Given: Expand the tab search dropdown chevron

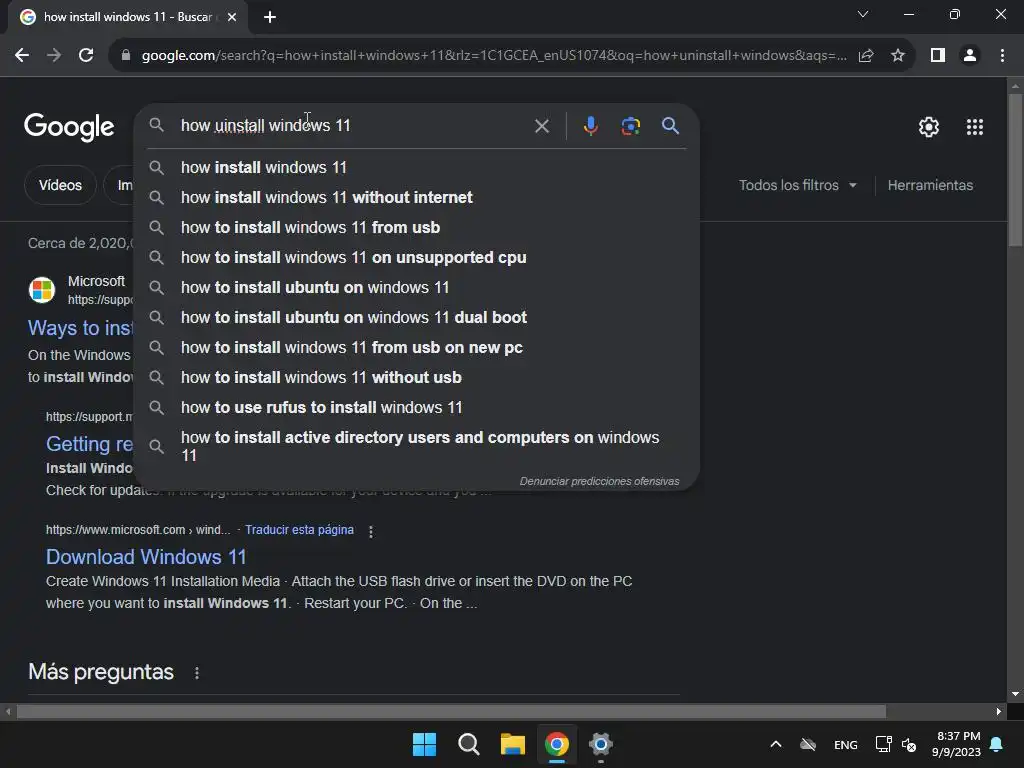Looking at the screenshot, I should (863, 14).
